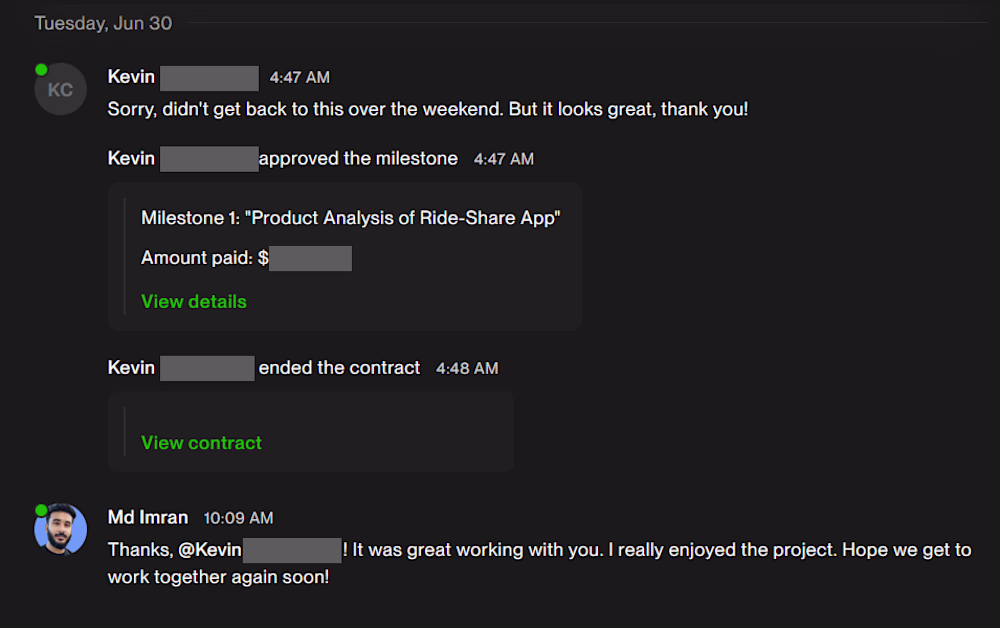This screenshot has width=1000, height=628.
Task: Click the 10:09 AM message timestamp
Action: click(239, 518)
